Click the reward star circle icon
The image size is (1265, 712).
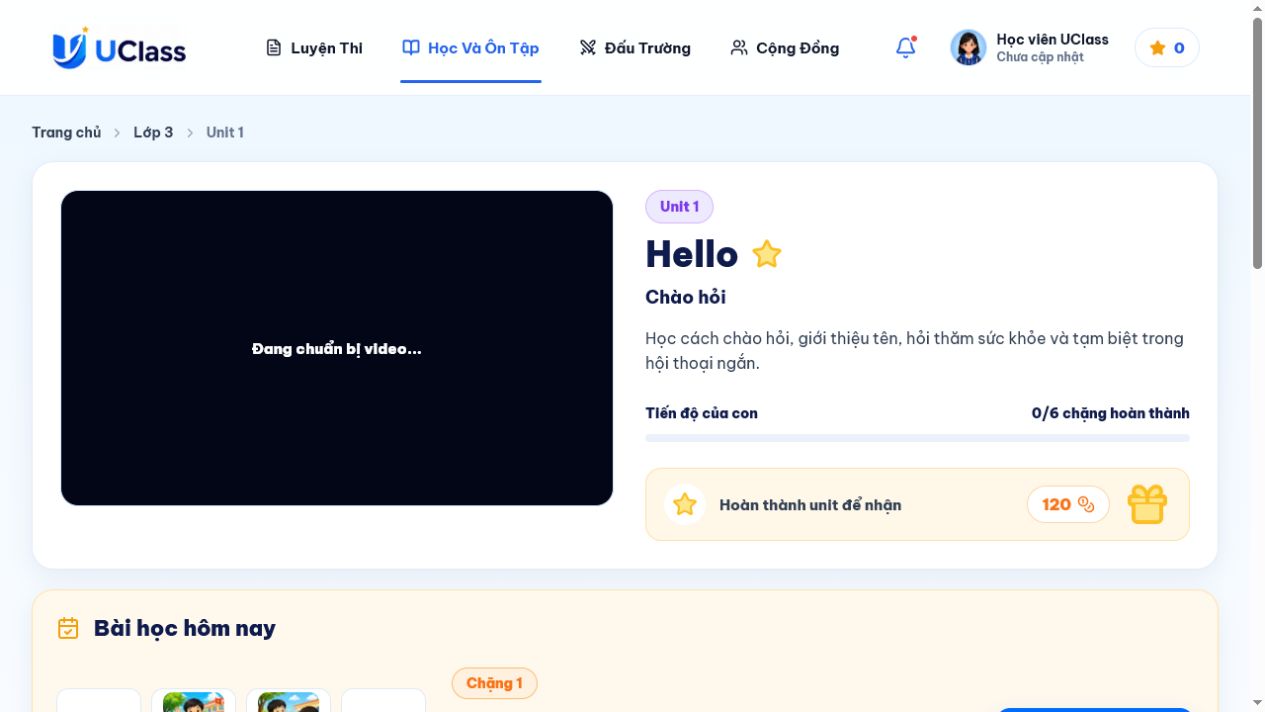(x=685, y=504)
